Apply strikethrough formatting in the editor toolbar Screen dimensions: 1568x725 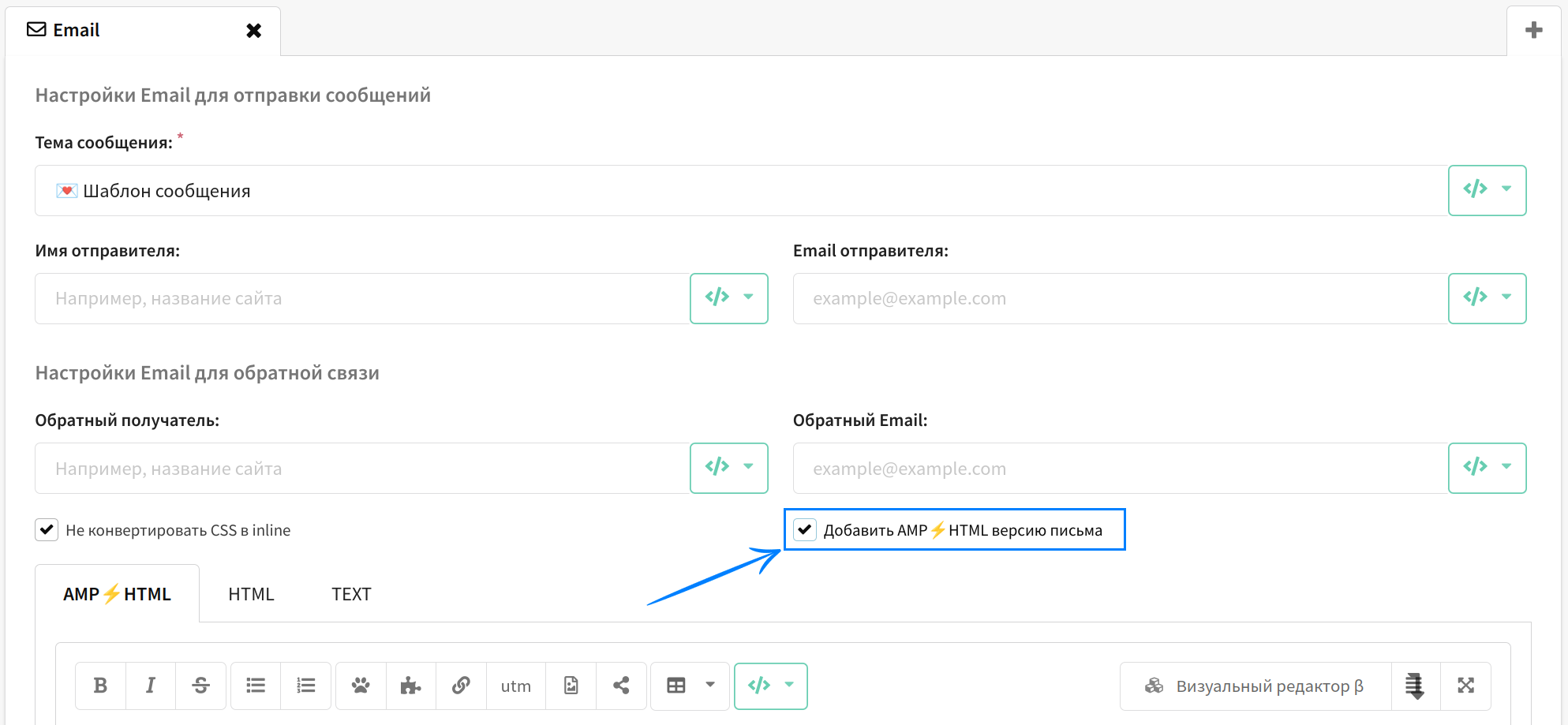[x=201, y=686]
